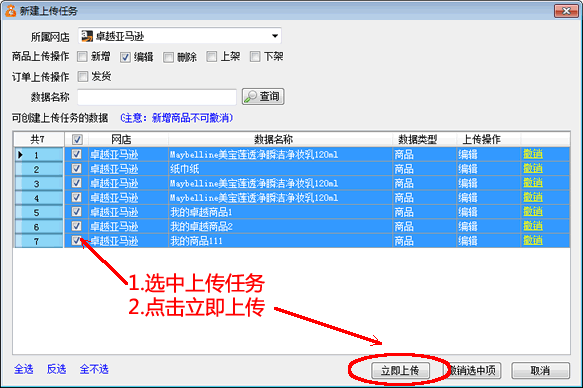Click the 撤销选中项 button

click(x=473, y=371)
